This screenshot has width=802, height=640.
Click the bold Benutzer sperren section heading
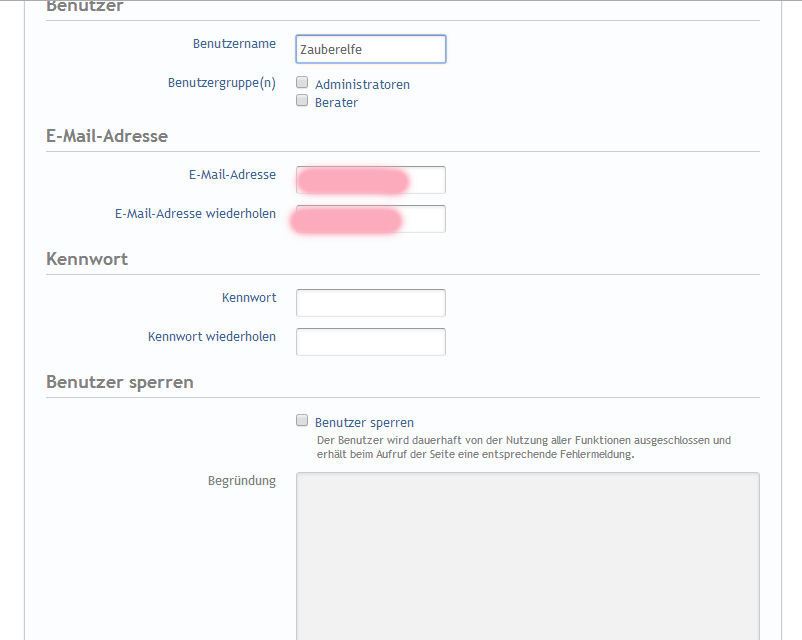tap(120, 382)
